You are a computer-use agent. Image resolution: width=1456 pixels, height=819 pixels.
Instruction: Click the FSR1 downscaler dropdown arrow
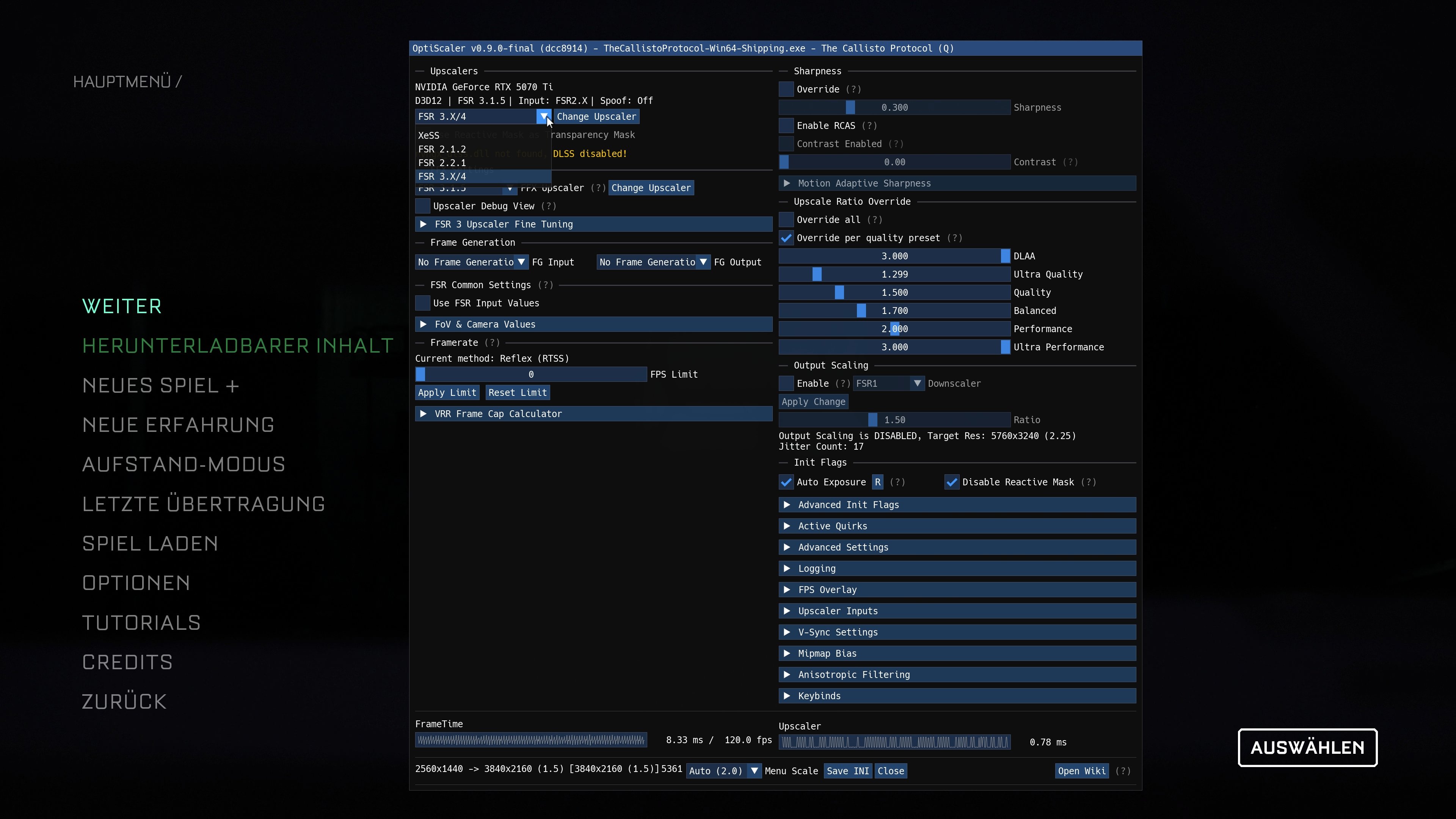[917, 383]
